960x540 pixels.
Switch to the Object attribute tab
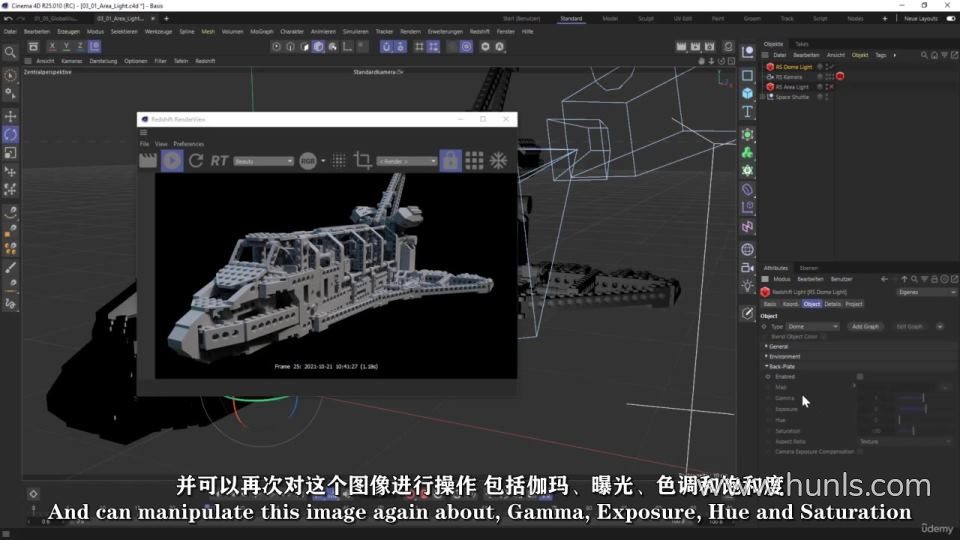(812, 304)
